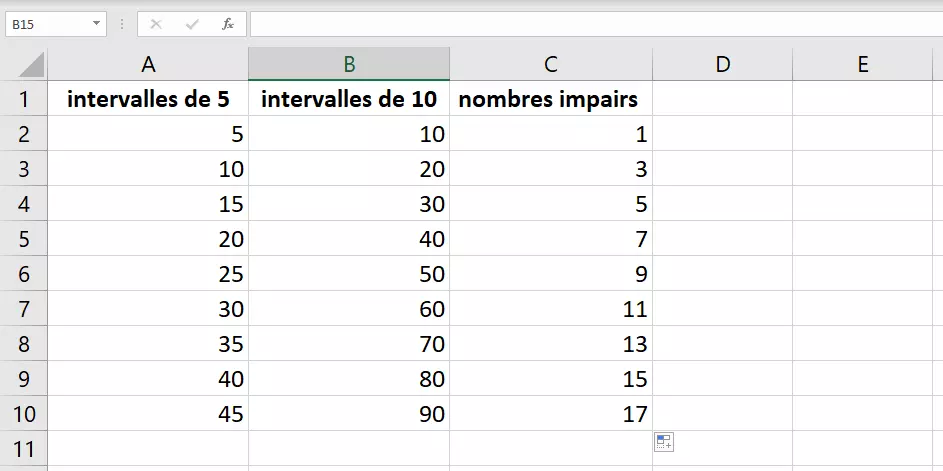Click inside the formula bar field
943x471 pixels.
(x=596, y=24)
